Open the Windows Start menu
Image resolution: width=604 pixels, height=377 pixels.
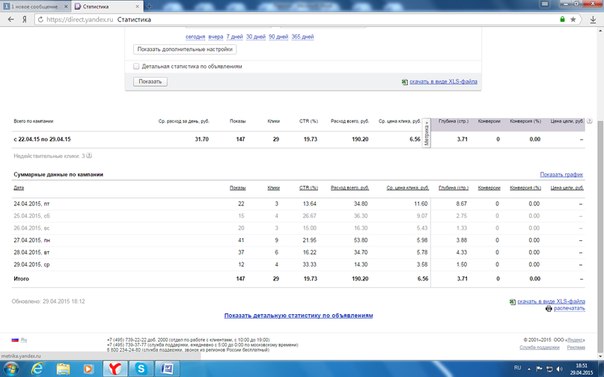point(10,369)
